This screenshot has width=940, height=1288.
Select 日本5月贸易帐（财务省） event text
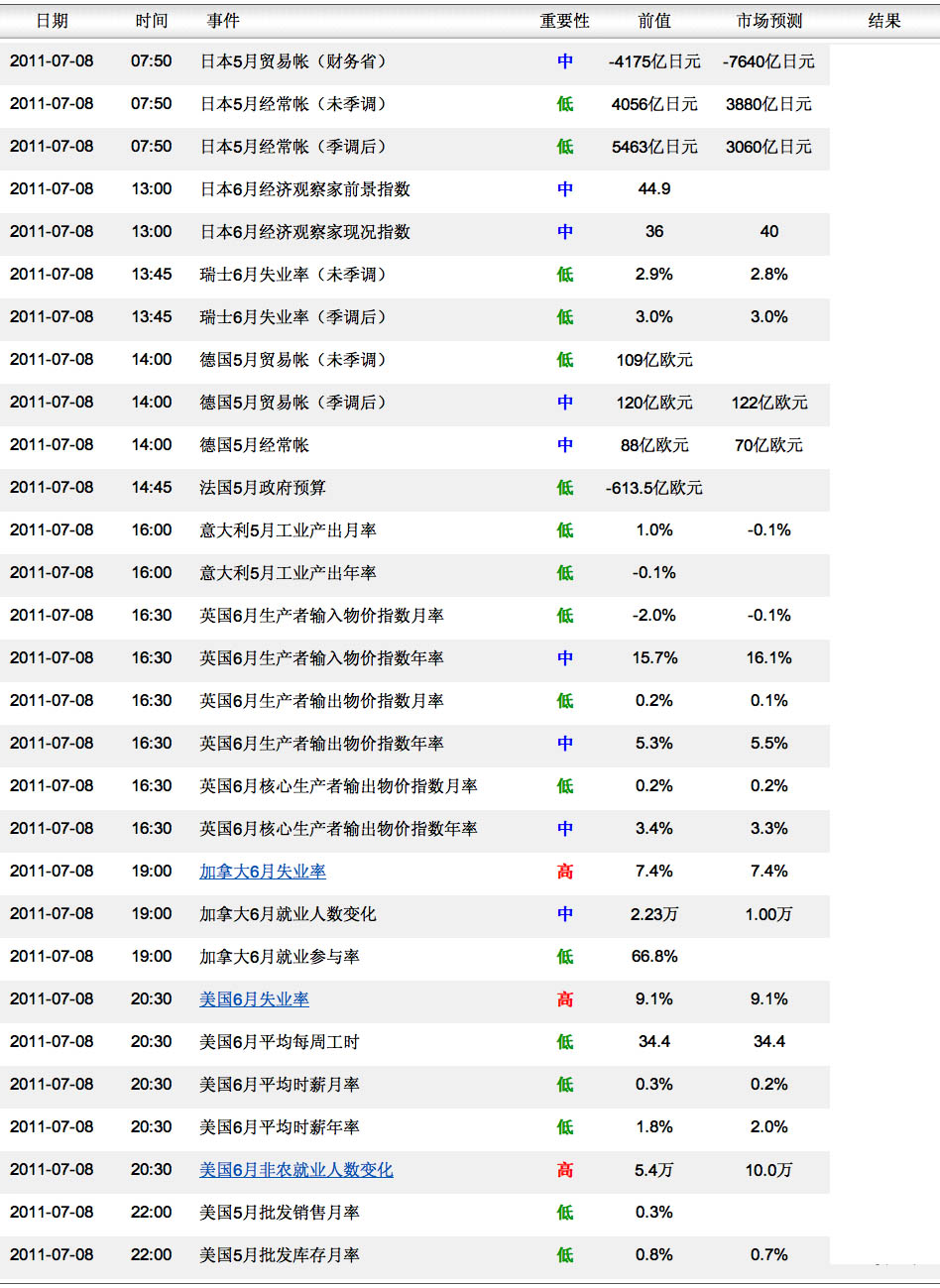[x=297, y=61]
